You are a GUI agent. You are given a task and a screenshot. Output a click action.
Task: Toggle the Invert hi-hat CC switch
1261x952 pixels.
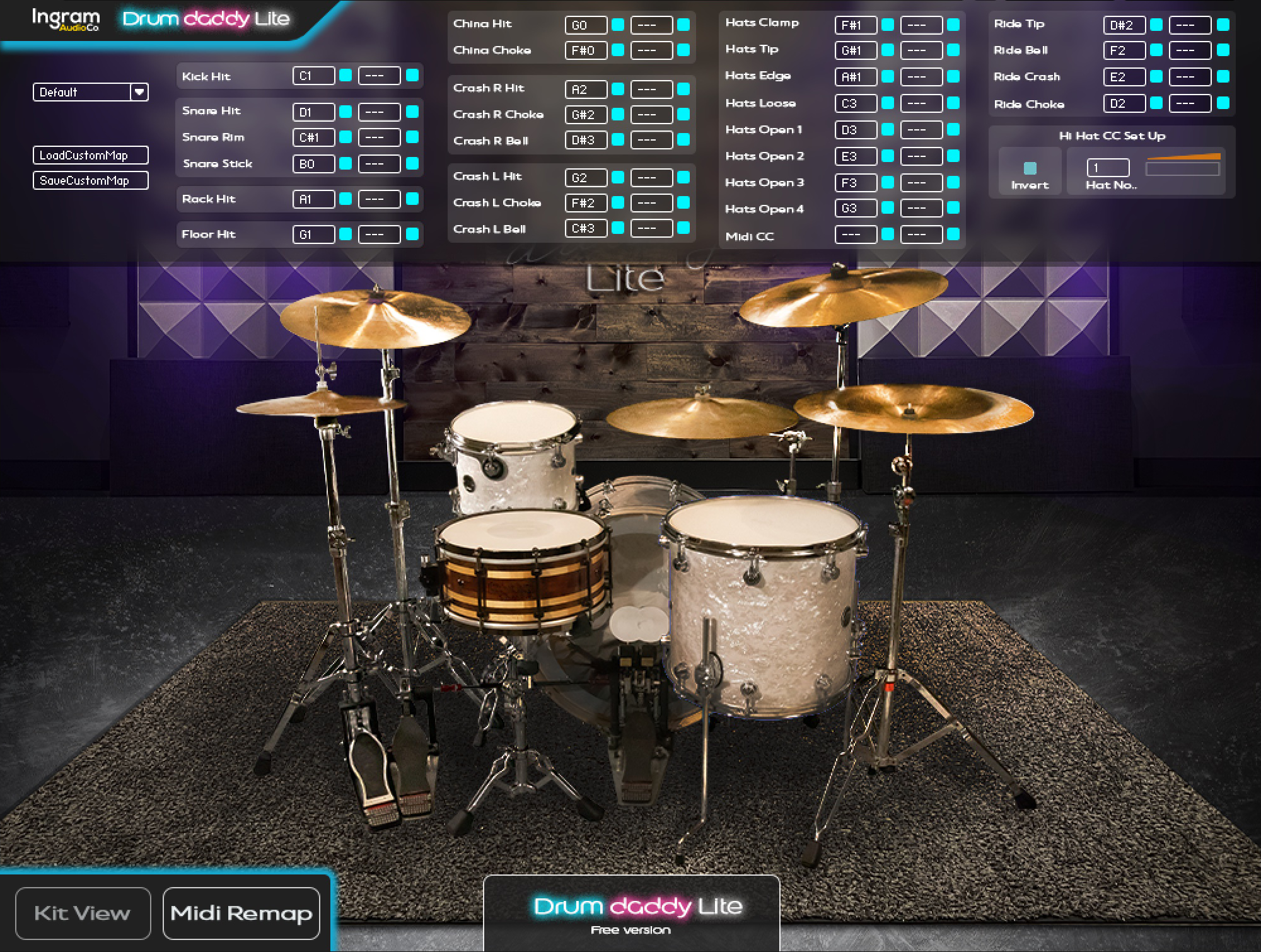1030,168
